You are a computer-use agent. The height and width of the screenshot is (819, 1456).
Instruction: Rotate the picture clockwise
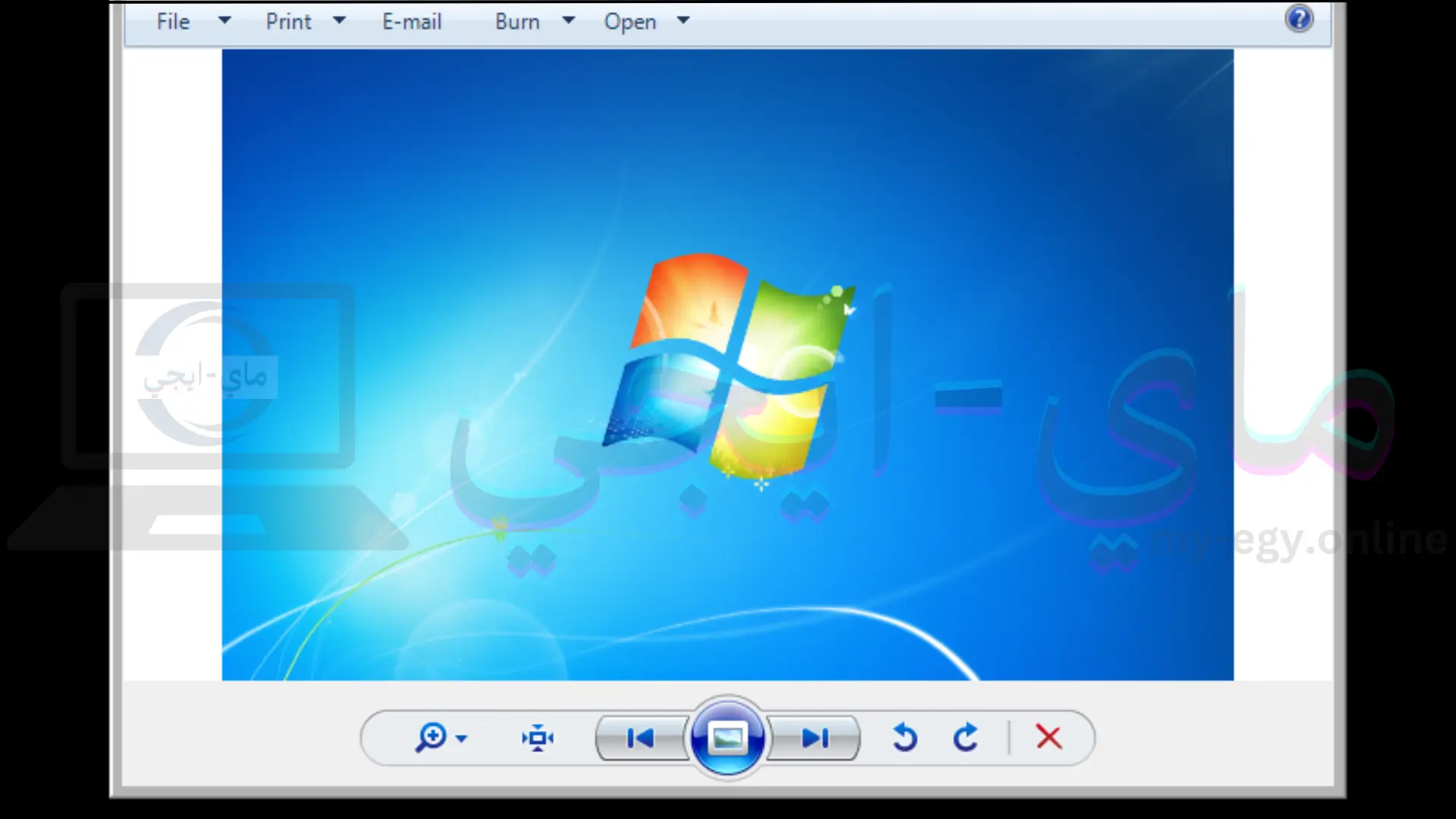[x=965, y=737]
